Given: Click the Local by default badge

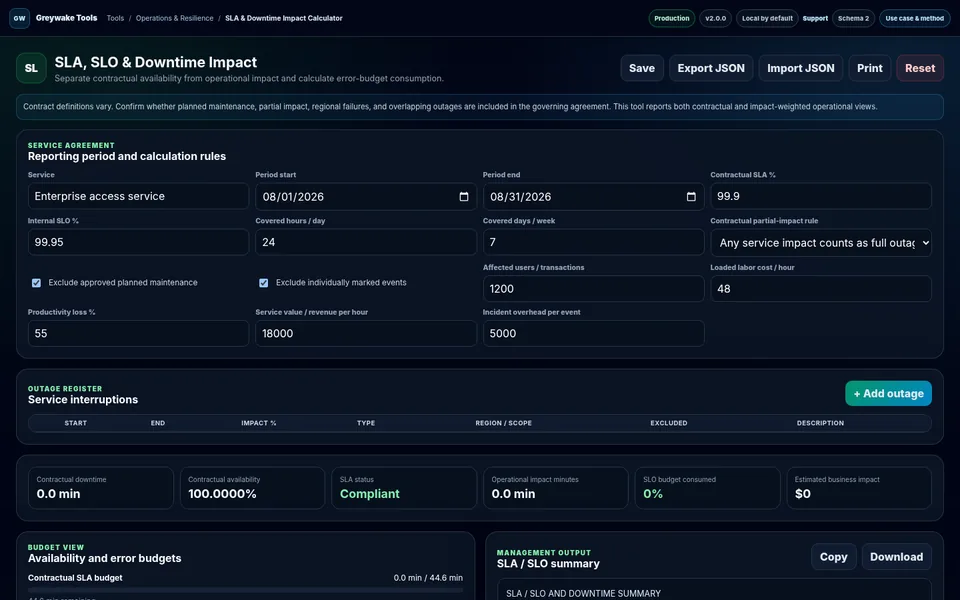Looking at the screenshot, I should pyautogui.click(x=767, y=18).
